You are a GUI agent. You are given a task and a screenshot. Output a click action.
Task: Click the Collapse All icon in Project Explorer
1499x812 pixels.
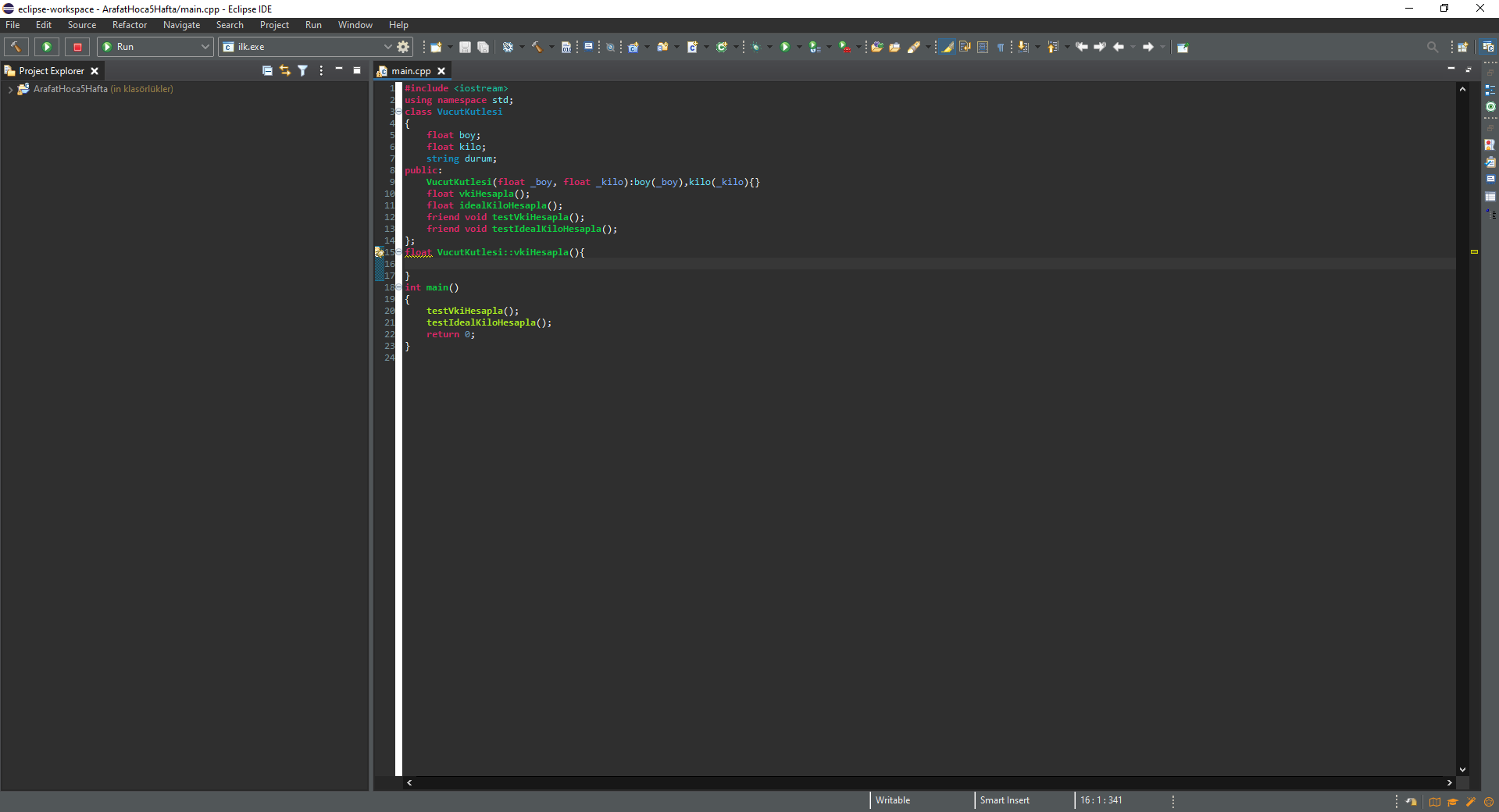pos(267,70)
